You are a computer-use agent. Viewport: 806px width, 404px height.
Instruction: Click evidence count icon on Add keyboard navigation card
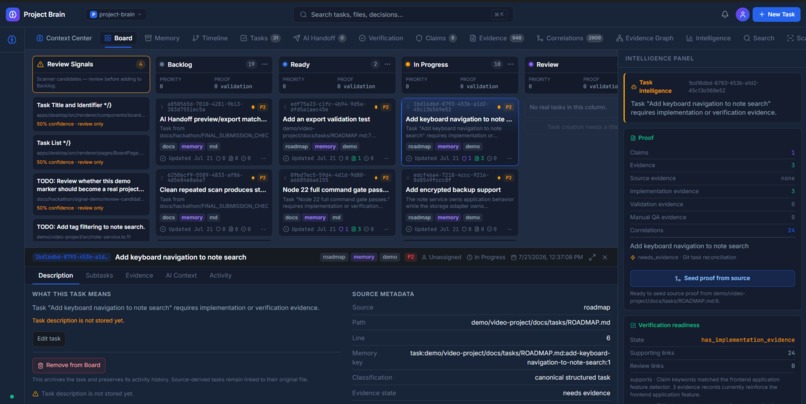(x=479, y=158)
